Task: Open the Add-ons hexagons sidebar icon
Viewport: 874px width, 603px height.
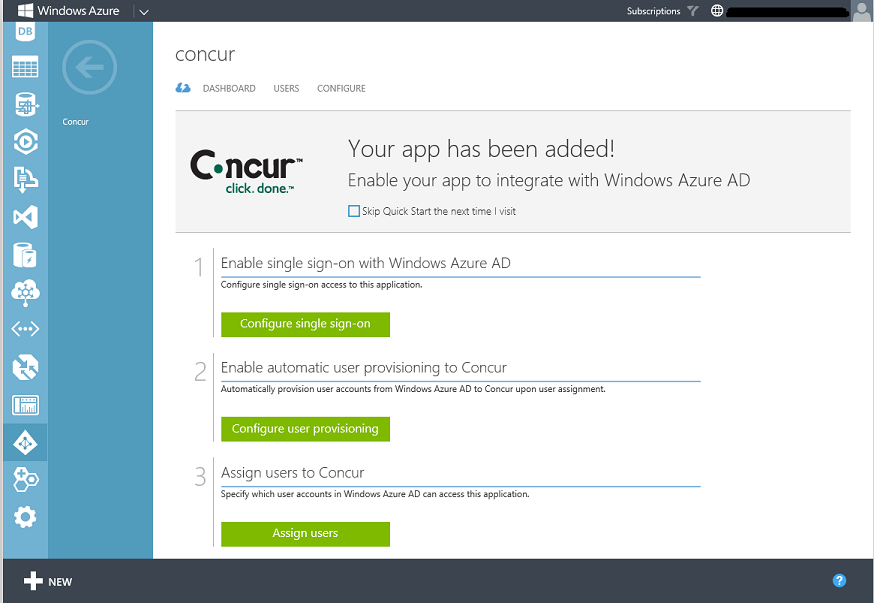Action: [25, 479]
